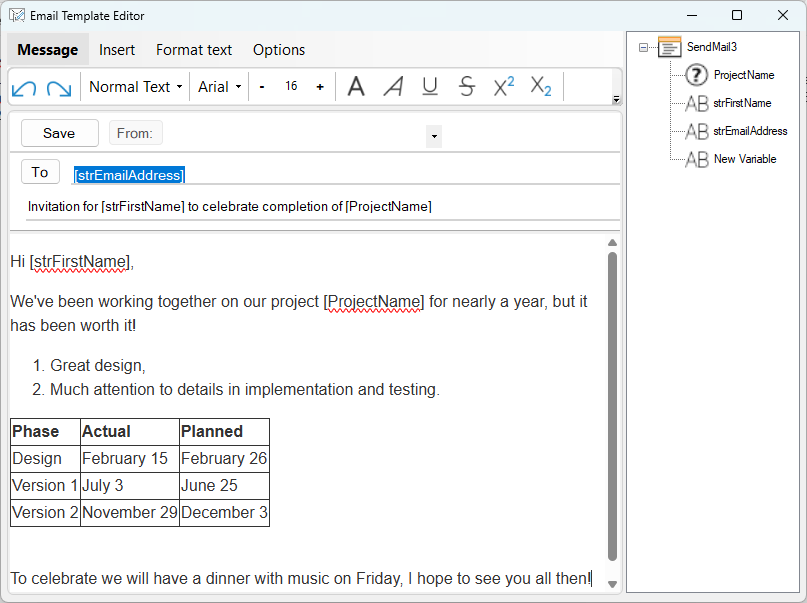This screenshot has height=603, width=807.
Task: Click the New Variable tree item
Action: pyautogui.click(x=746, y=159)
